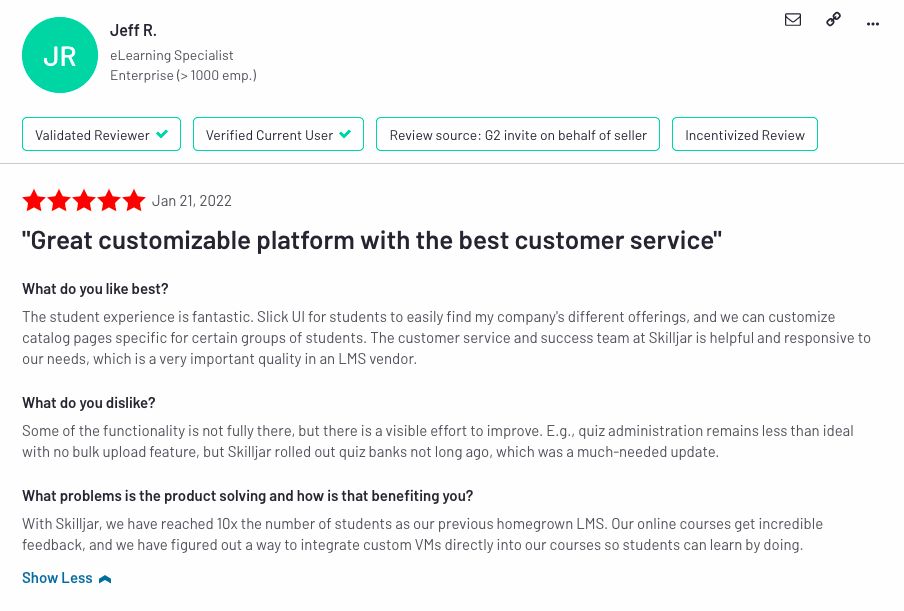Click the Show Less chevron arrow
The image size is (904, 611).
click(105, 579)
